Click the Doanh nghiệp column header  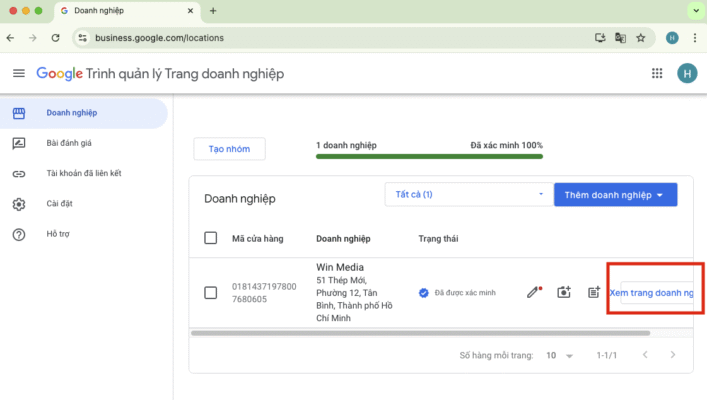pyautogui.click(x=343, y=239)
